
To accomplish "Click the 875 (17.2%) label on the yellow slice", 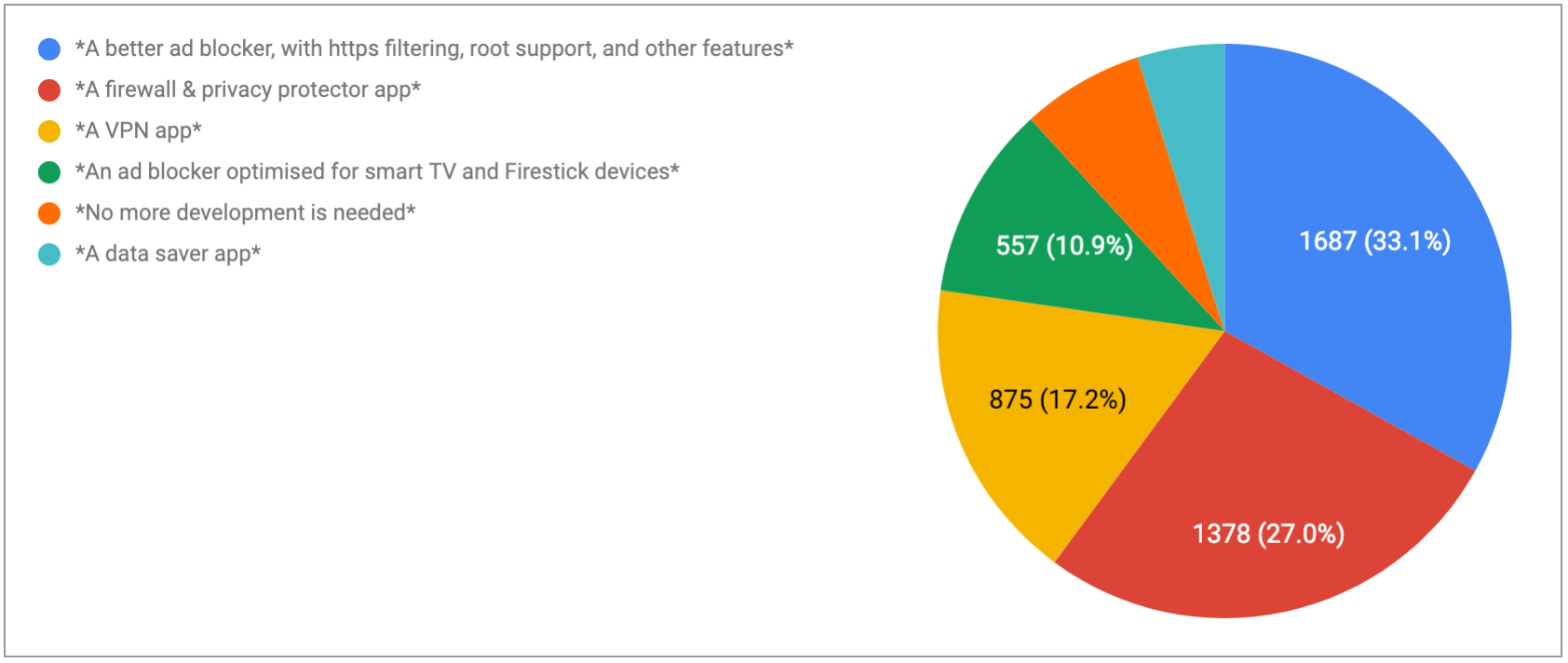I will pyautogui.click(x=1057, y=399).
